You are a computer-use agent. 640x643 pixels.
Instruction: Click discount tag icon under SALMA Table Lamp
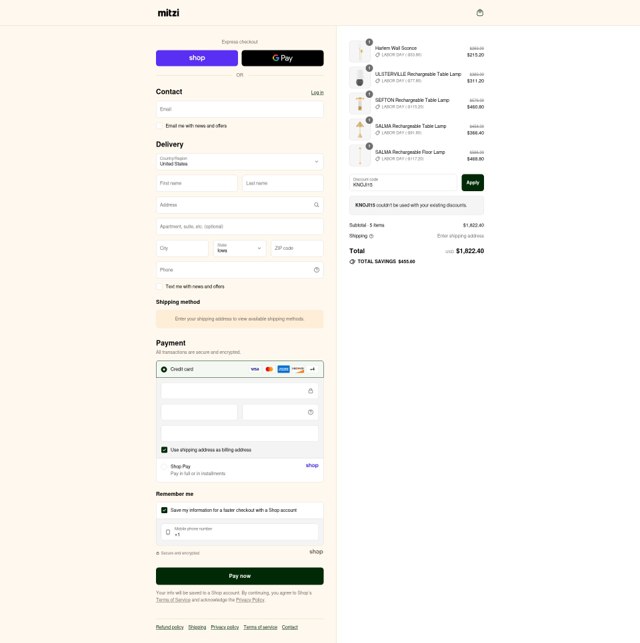coord(378,133)
